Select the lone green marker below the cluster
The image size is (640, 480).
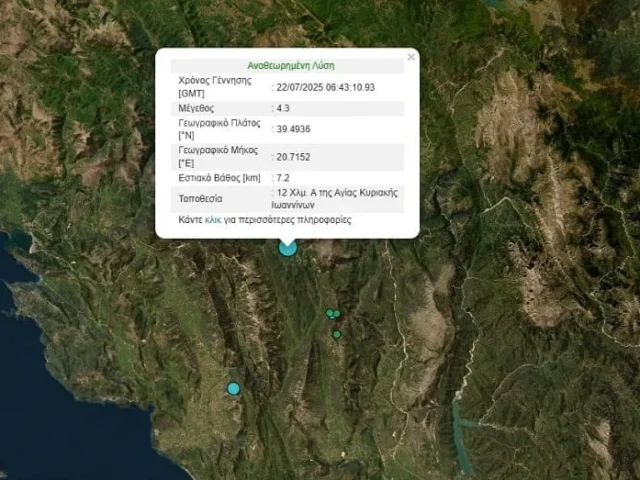click(337, 334)
